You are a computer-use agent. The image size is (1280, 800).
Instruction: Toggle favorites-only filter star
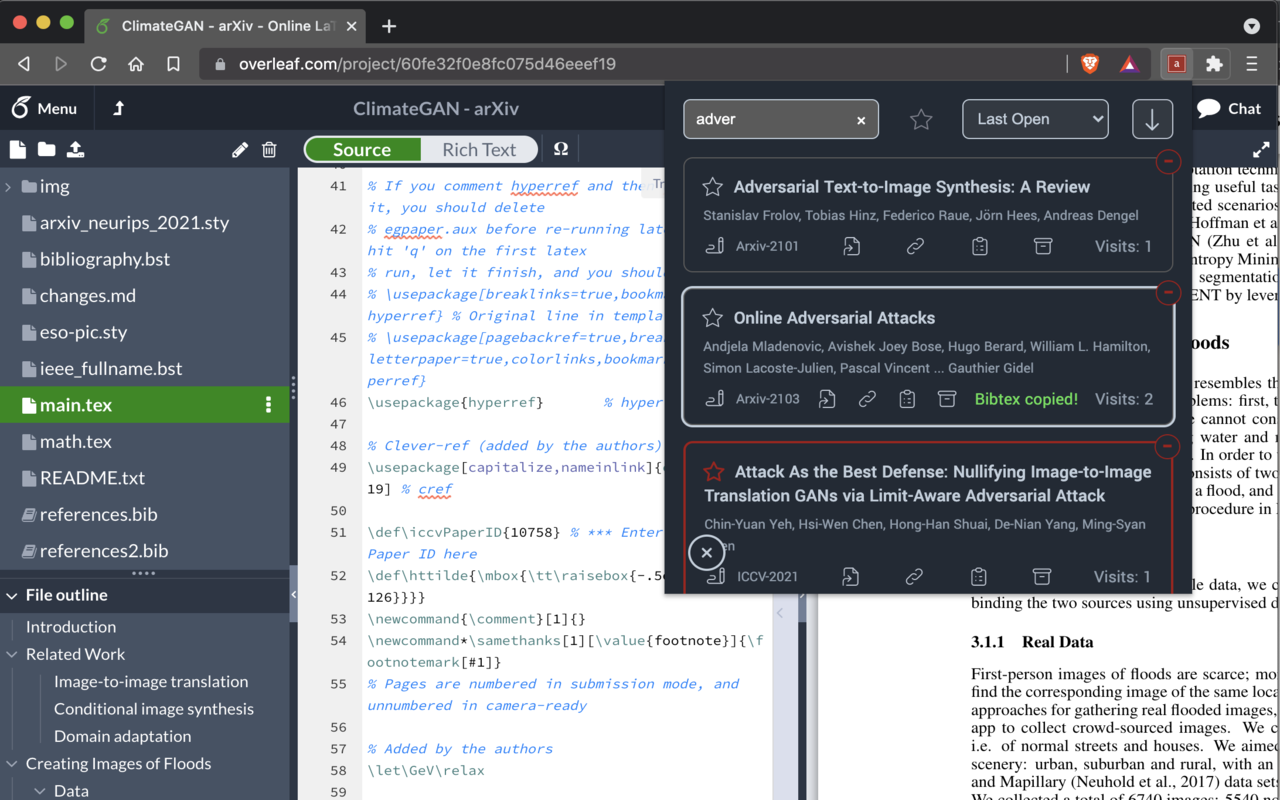921,120
